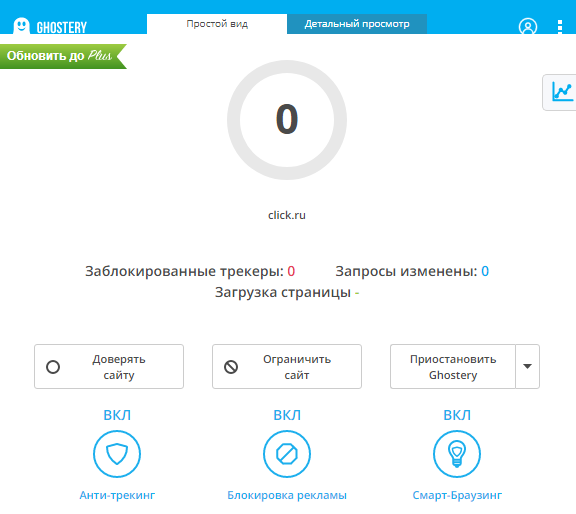576x514 pixels.
Task: Click the click.ru site name
Action: click(287, 215)
